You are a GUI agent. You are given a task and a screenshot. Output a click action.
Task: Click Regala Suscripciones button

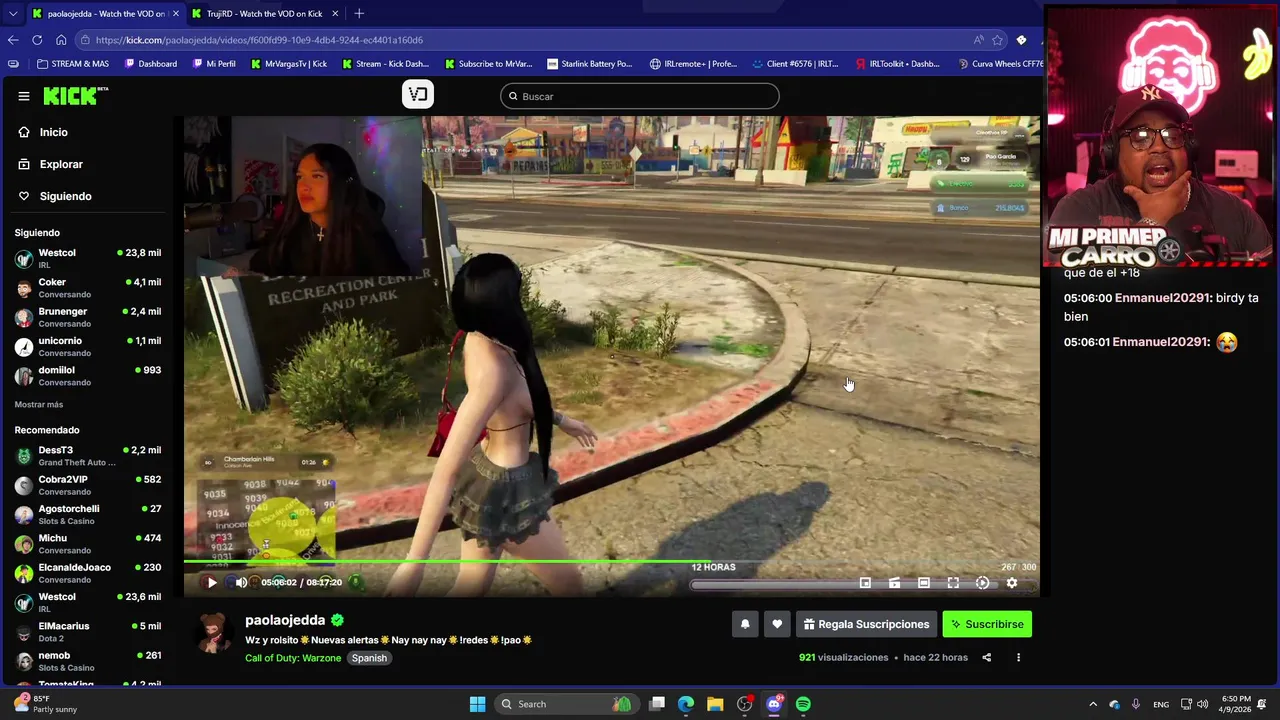click(866, 624)
